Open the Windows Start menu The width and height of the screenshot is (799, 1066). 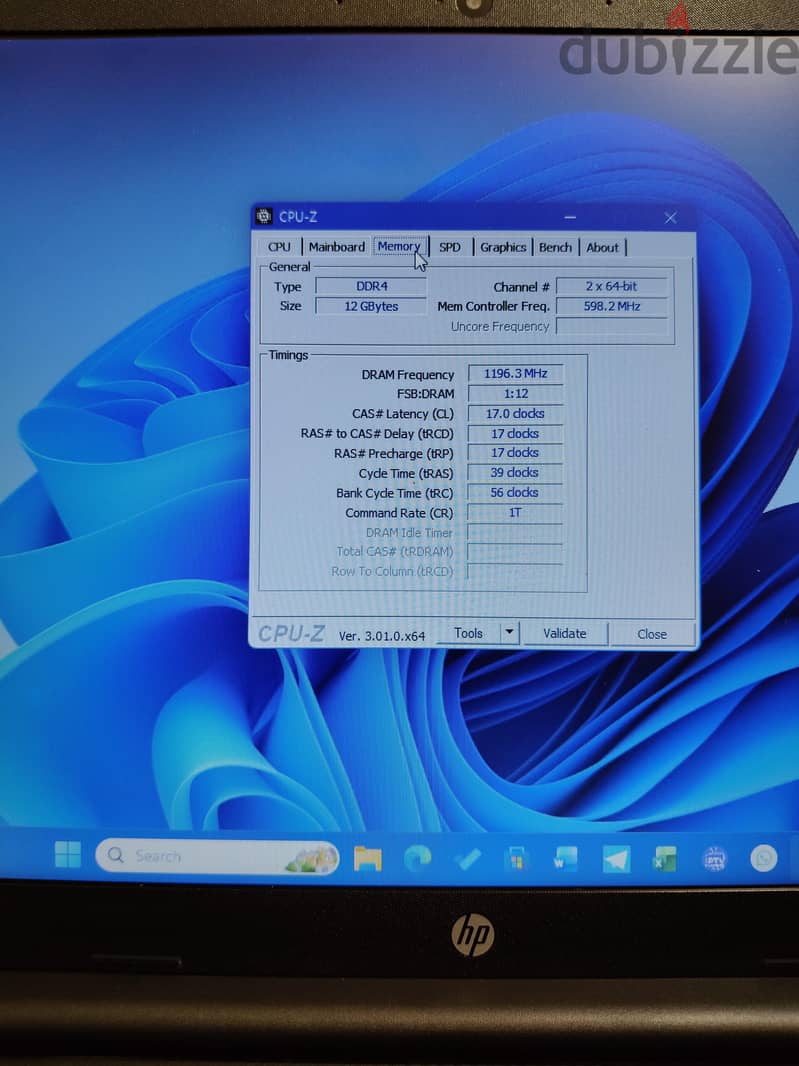click(67, 855)
